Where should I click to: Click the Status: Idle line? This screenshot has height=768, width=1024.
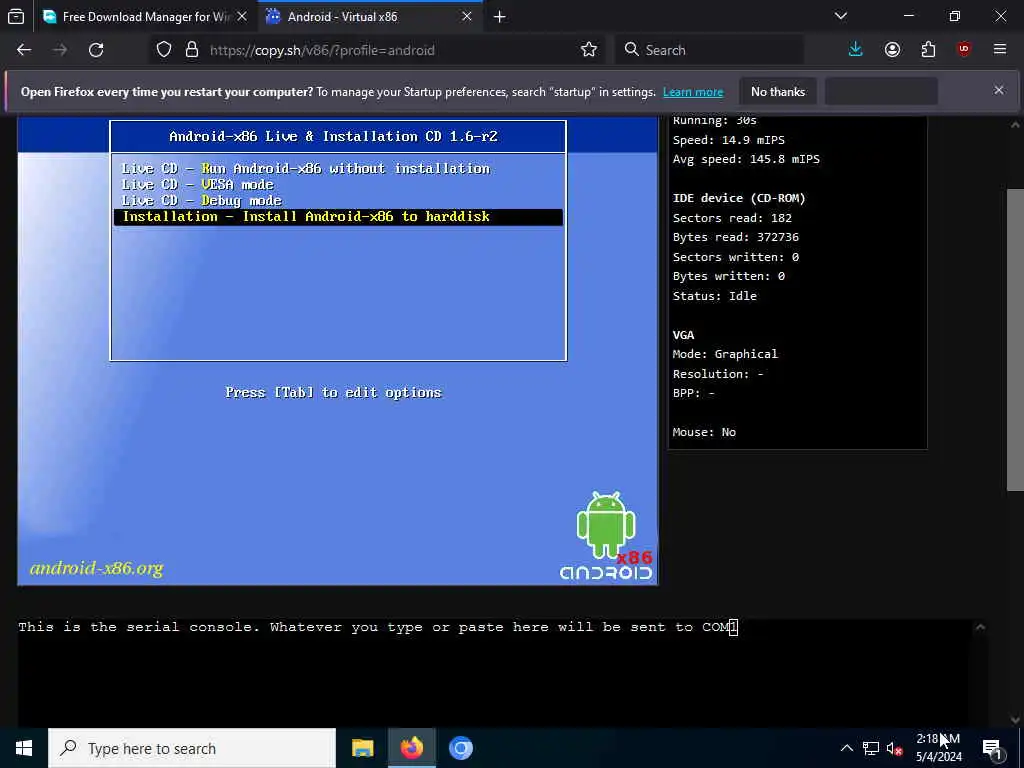tap(714, 296)
